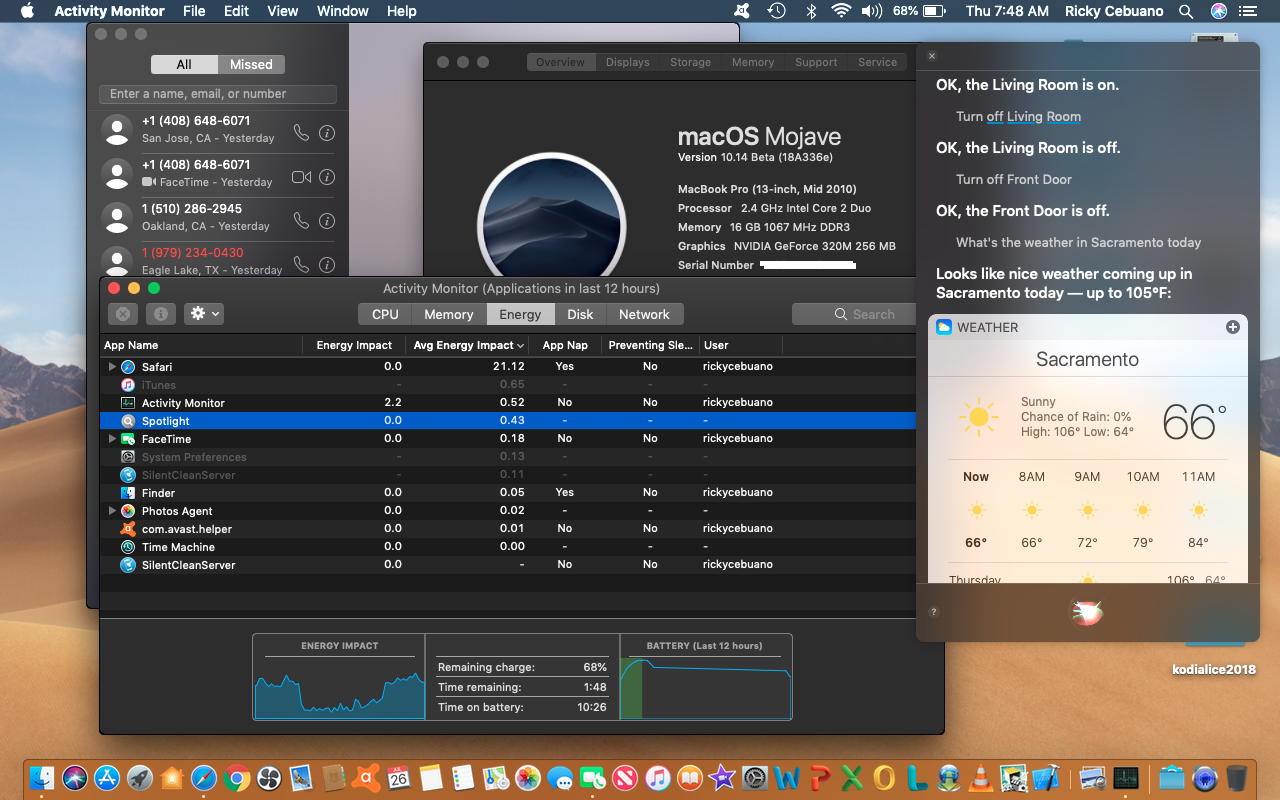Expand the Safari process row
The image size is (1280, 800).
click(x=112, y=367)
